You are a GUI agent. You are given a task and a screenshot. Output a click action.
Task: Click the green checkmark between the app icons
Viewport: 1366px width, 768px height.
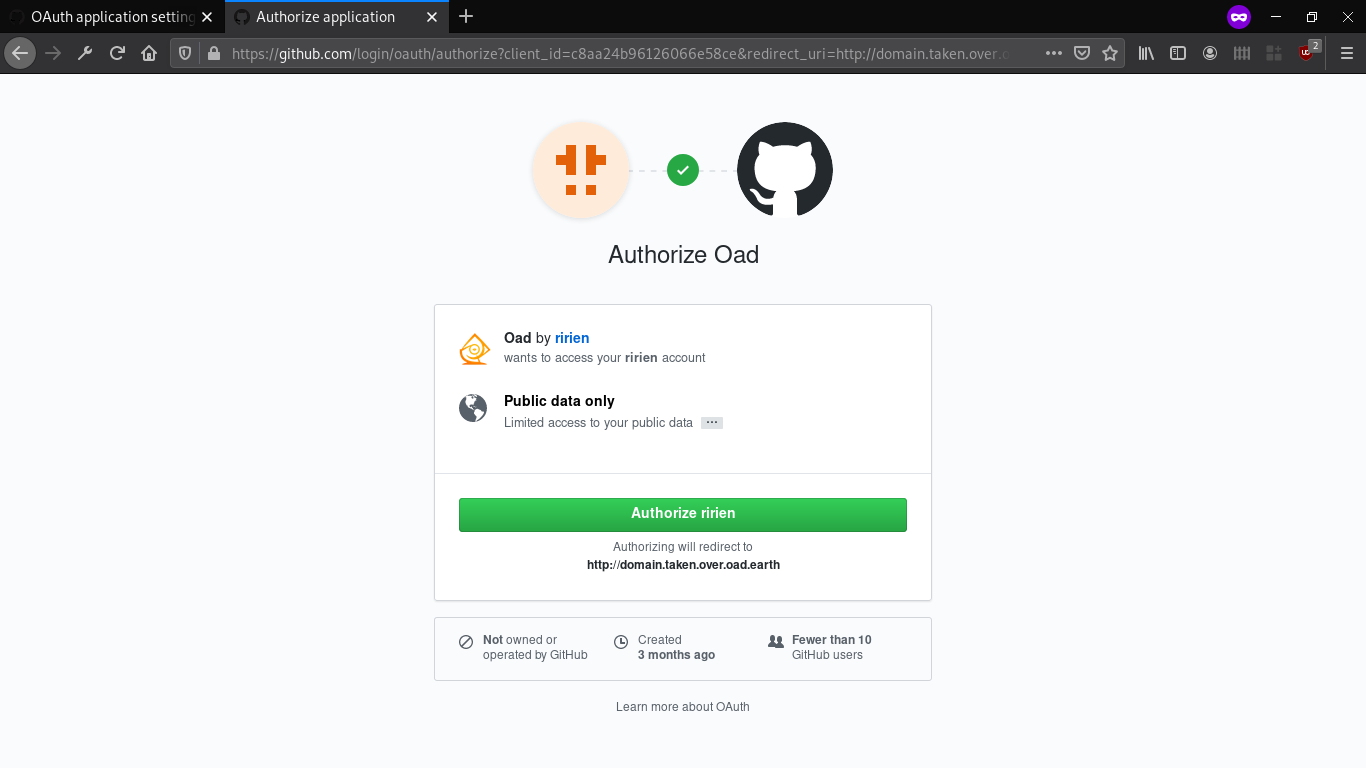coord(683,170)
